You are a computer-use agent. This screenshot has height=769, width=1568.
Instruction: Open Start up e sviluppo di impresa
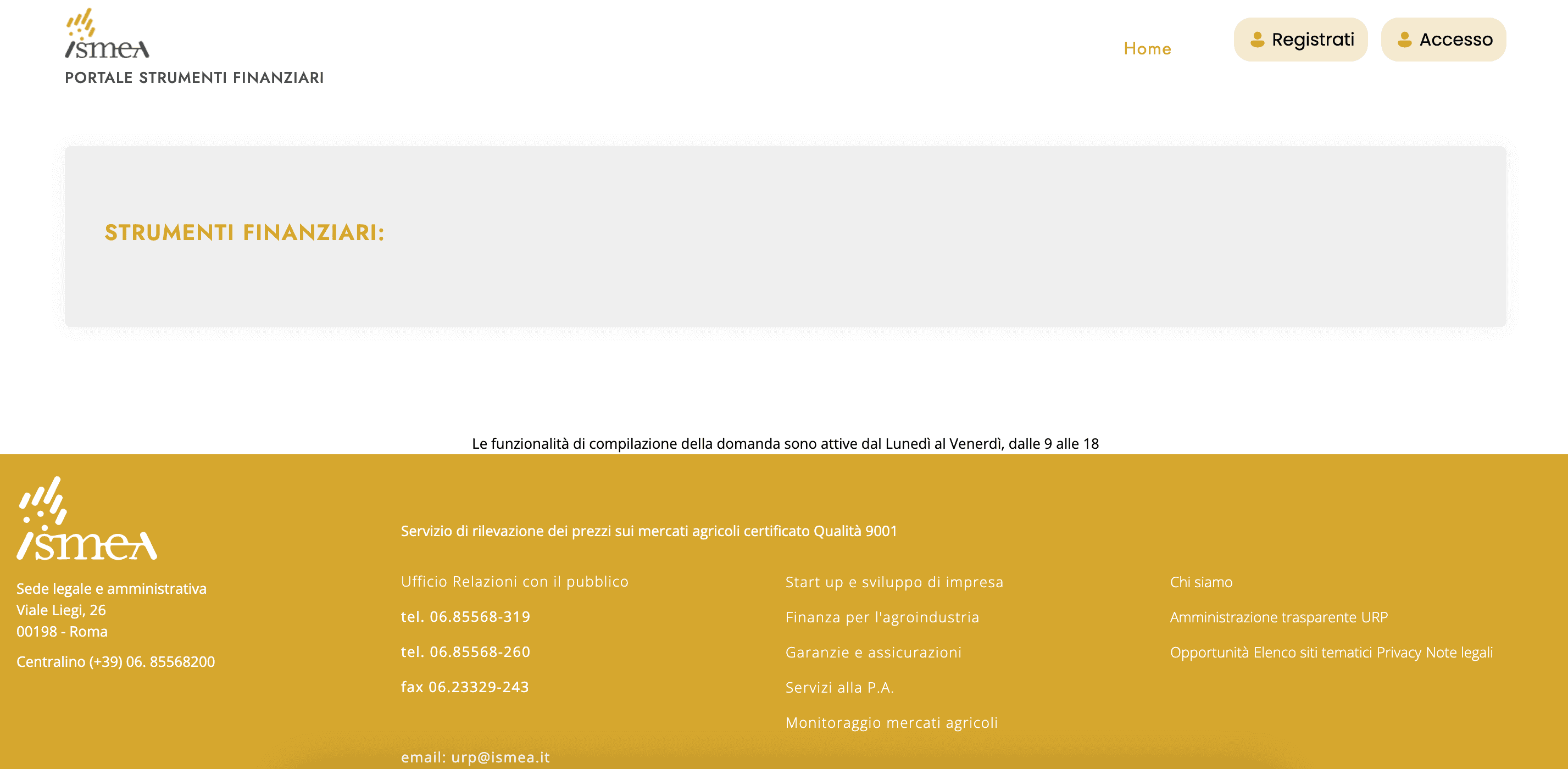point(894,582)
